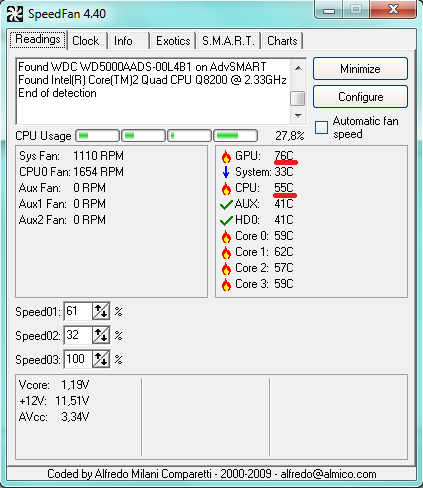Click the '+12V: 11,51V' voltage reading

(54, 401)
